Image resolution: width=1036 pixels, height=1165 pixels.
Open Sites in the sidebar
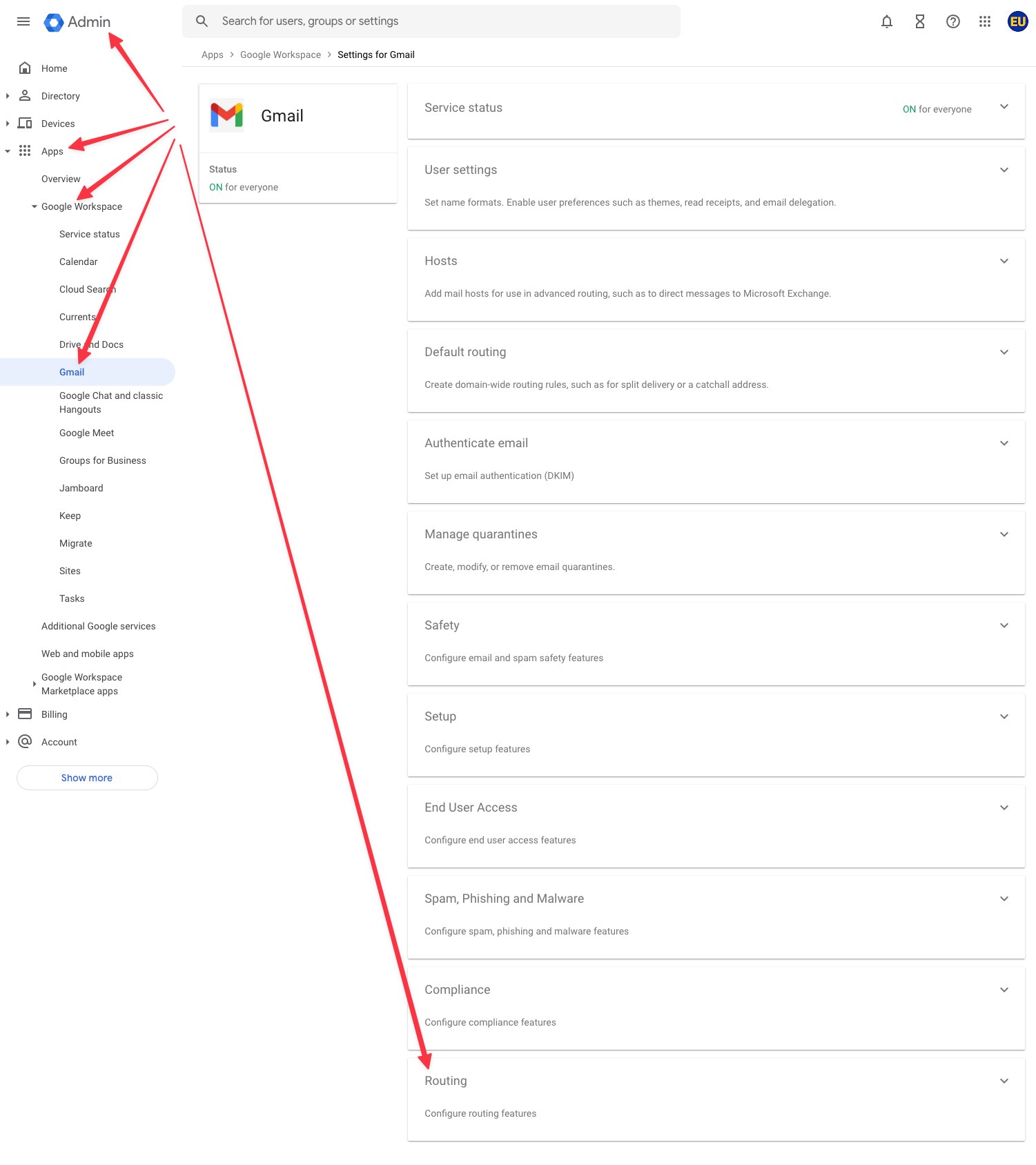click(70, 571)
